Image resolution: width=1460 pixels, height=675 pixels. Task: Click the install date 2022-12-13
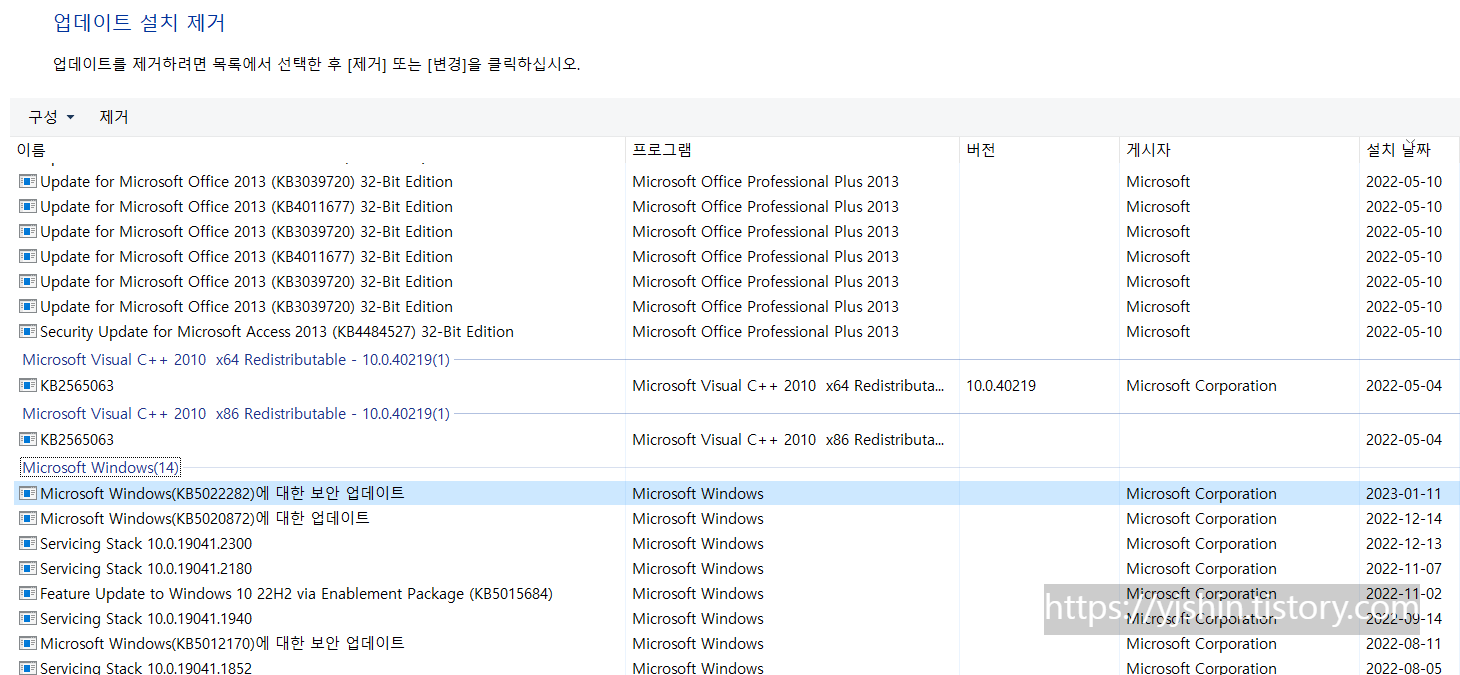click(x=1404, y=544)
